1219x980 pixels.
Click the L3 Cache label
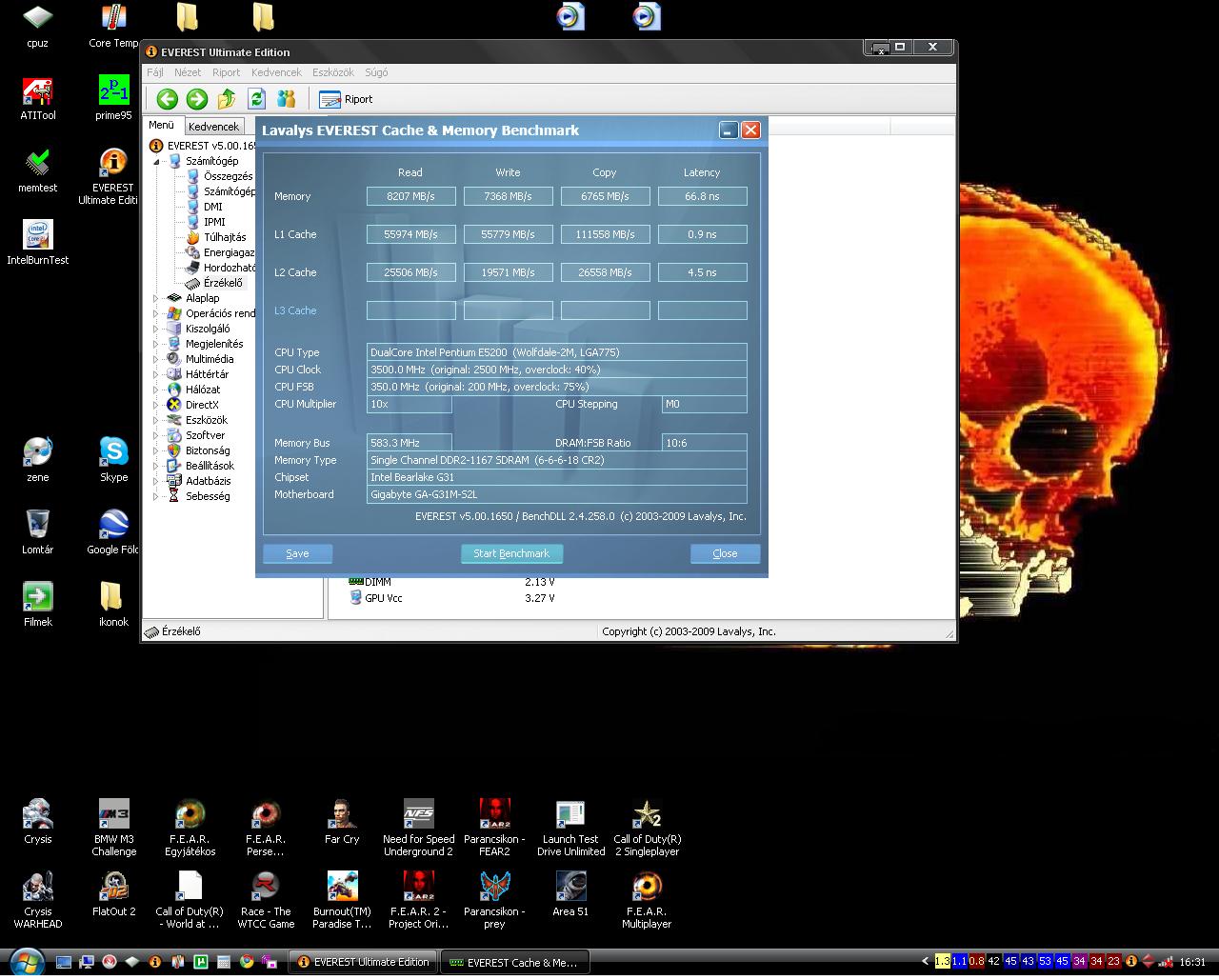click(295, 310)
